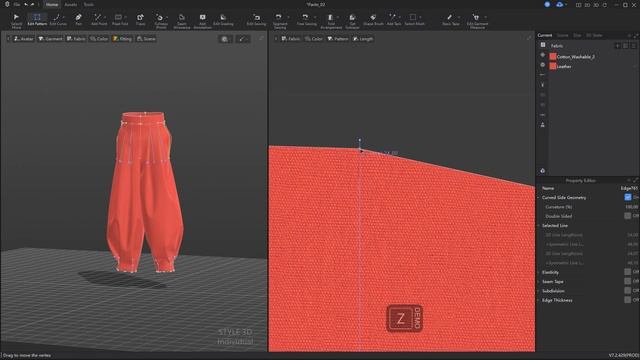Activate the Cut Sidewise tool
The width and height of the screenshot is (640, 360).
352,20
